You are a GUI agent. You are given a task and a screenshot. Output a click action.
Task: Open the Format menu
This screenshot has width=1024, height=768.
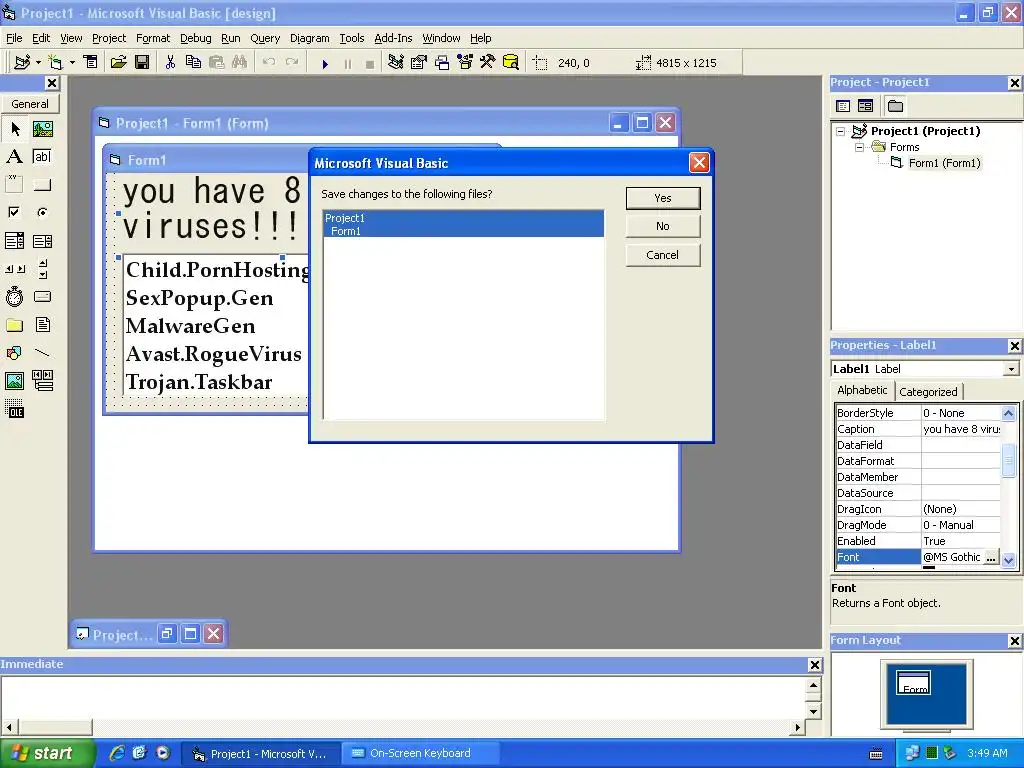click(x=153, y=38)
